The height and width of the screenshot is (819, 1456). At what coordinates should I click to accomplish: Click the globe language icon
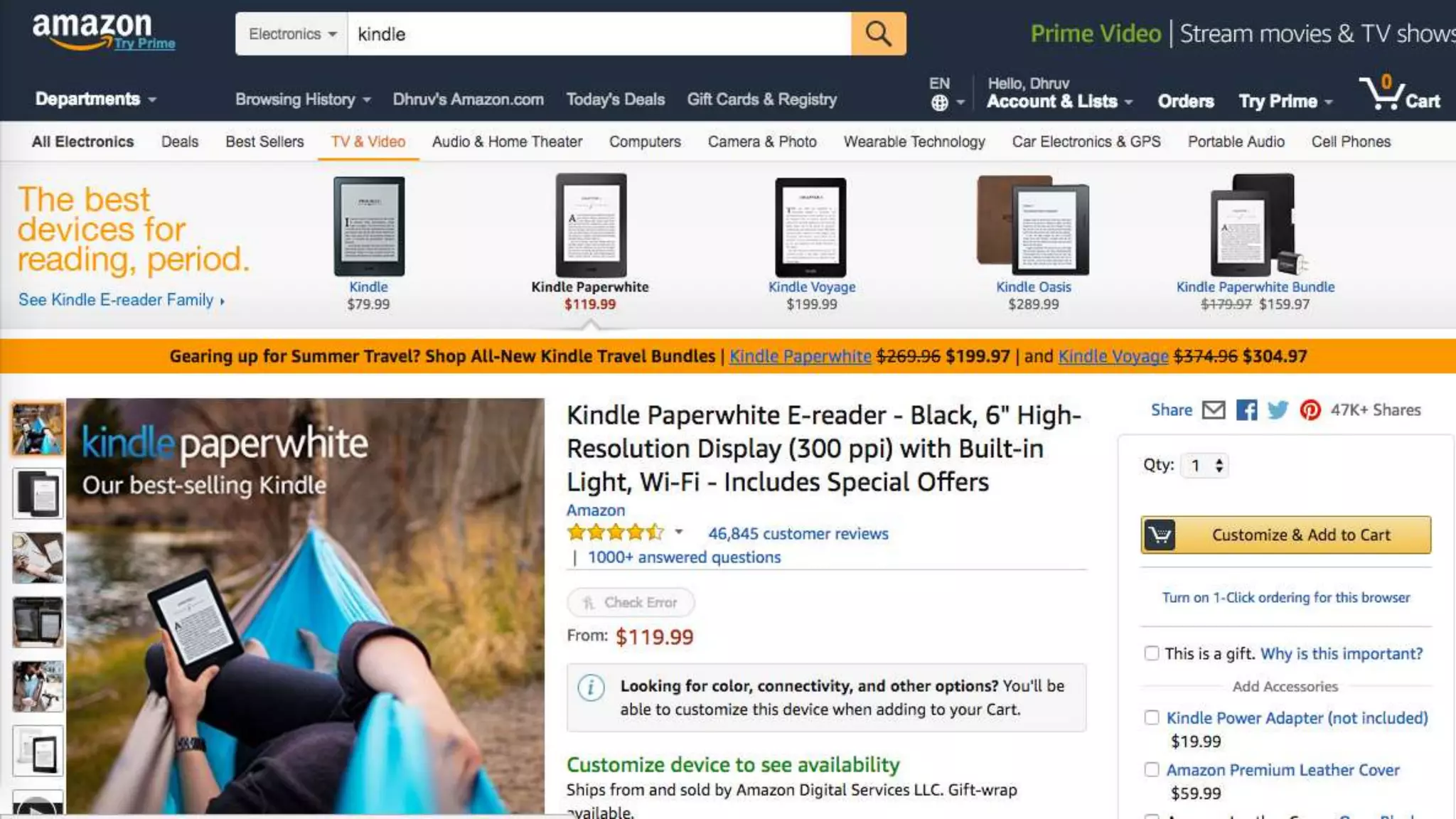939,103
